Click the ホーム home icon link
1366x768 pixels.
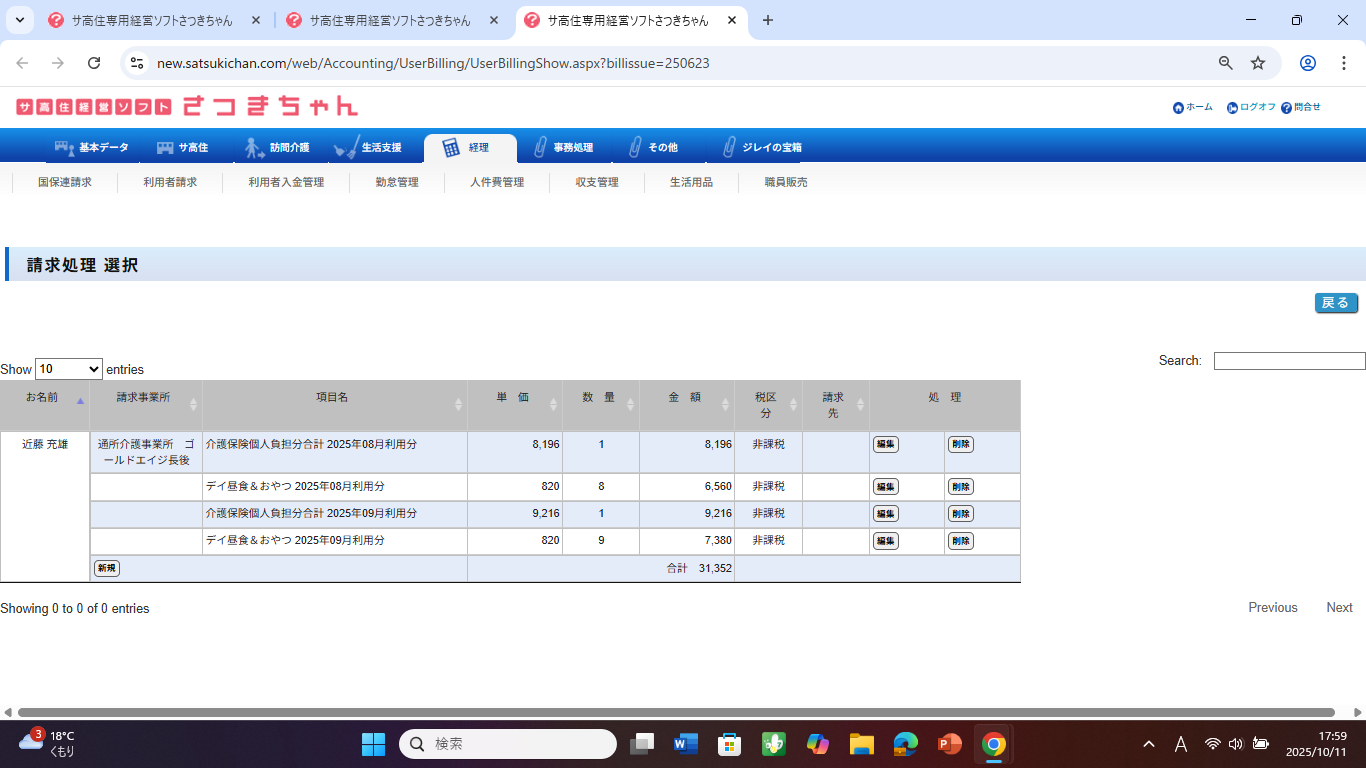(x=1178, y=108)
